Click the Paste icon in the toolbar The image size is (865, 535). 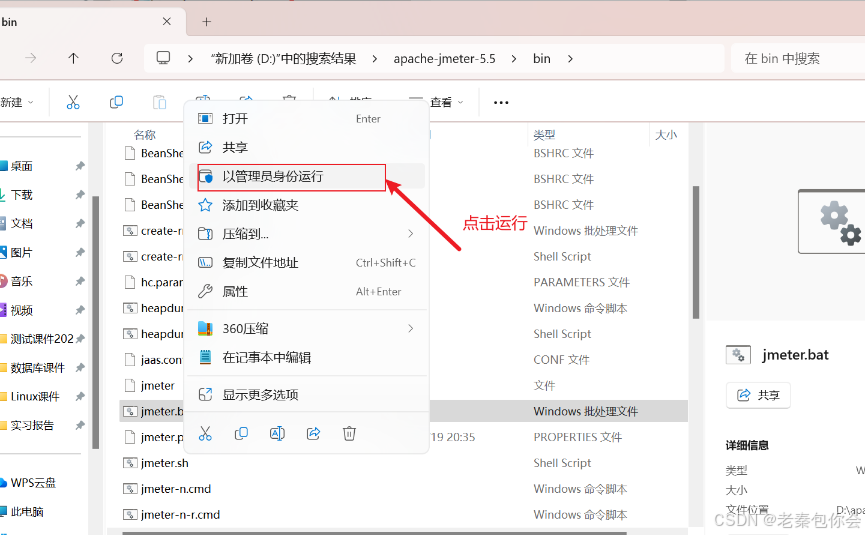[159, 102]
